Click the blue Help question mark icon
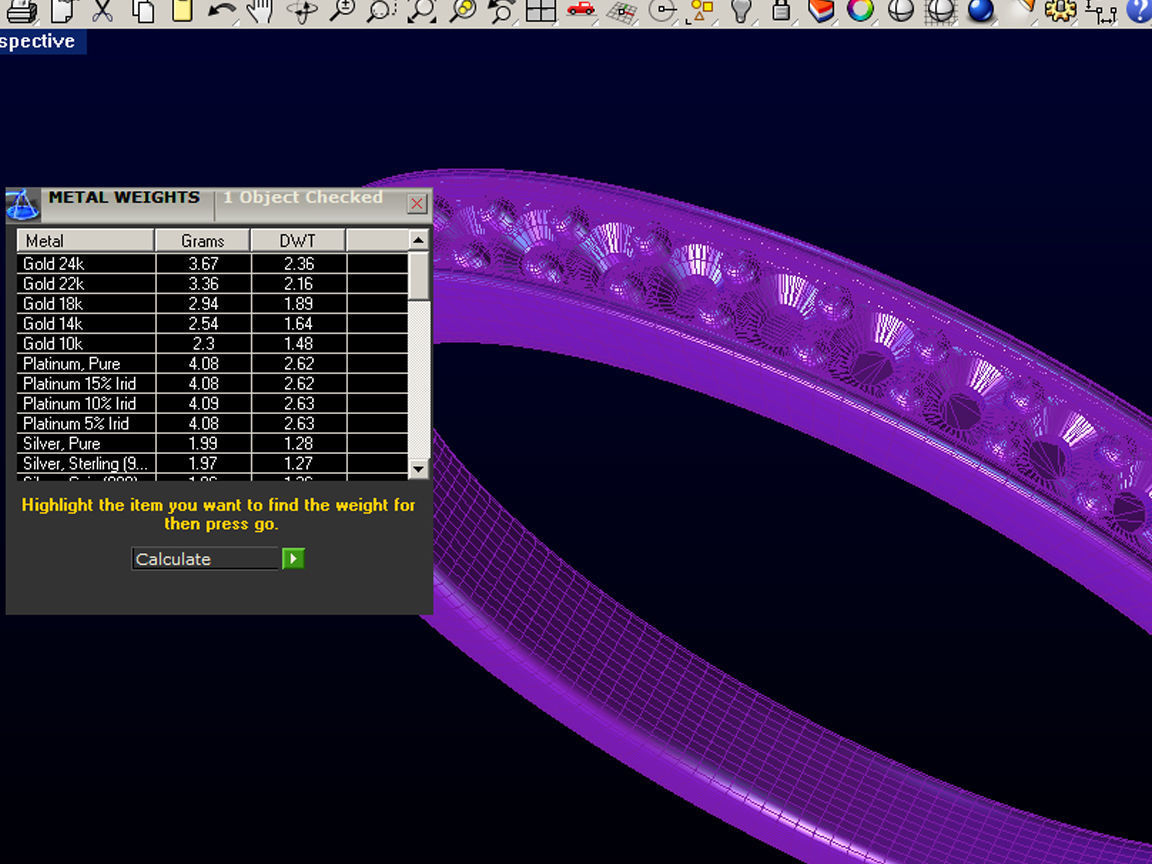 [1140, 10]
